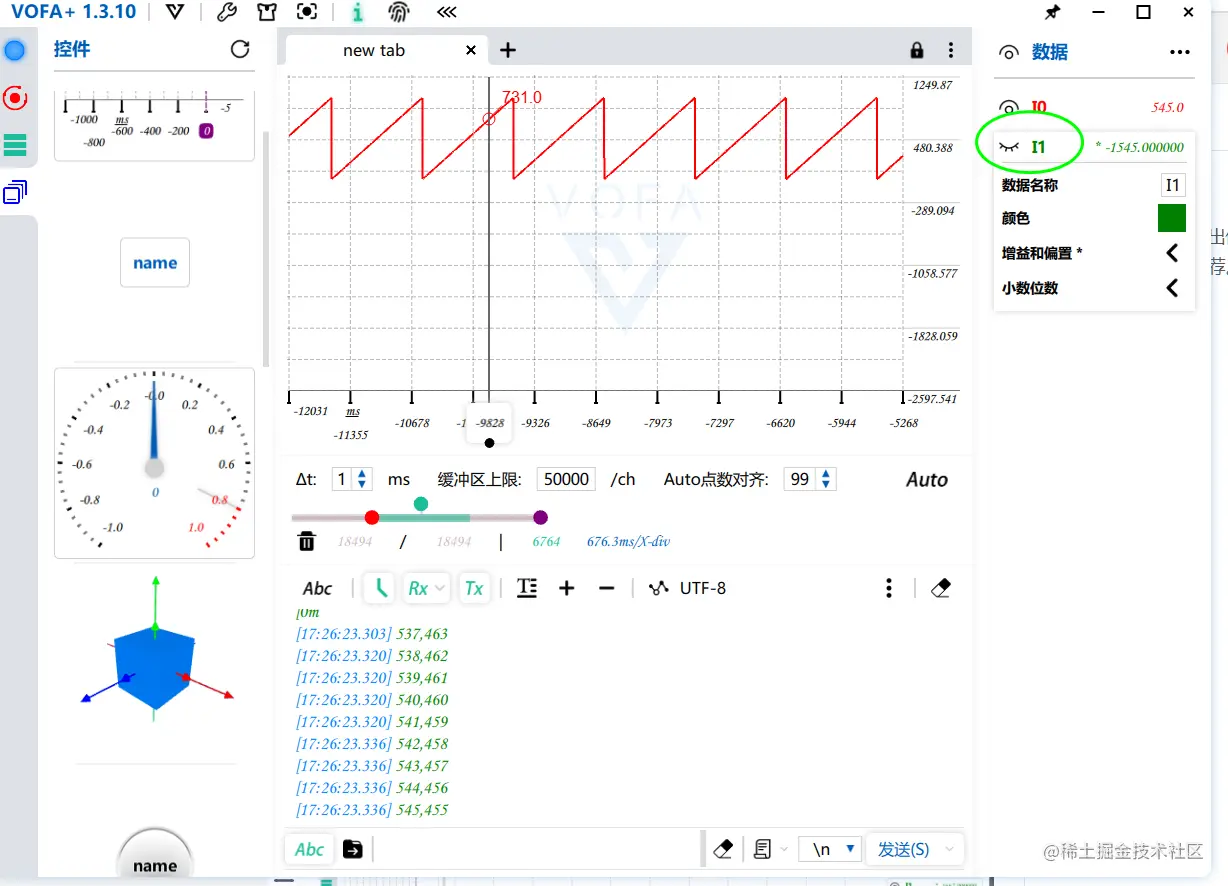Close the new tab
Viewport: 1228px width, 886px height.
[471, 50]
